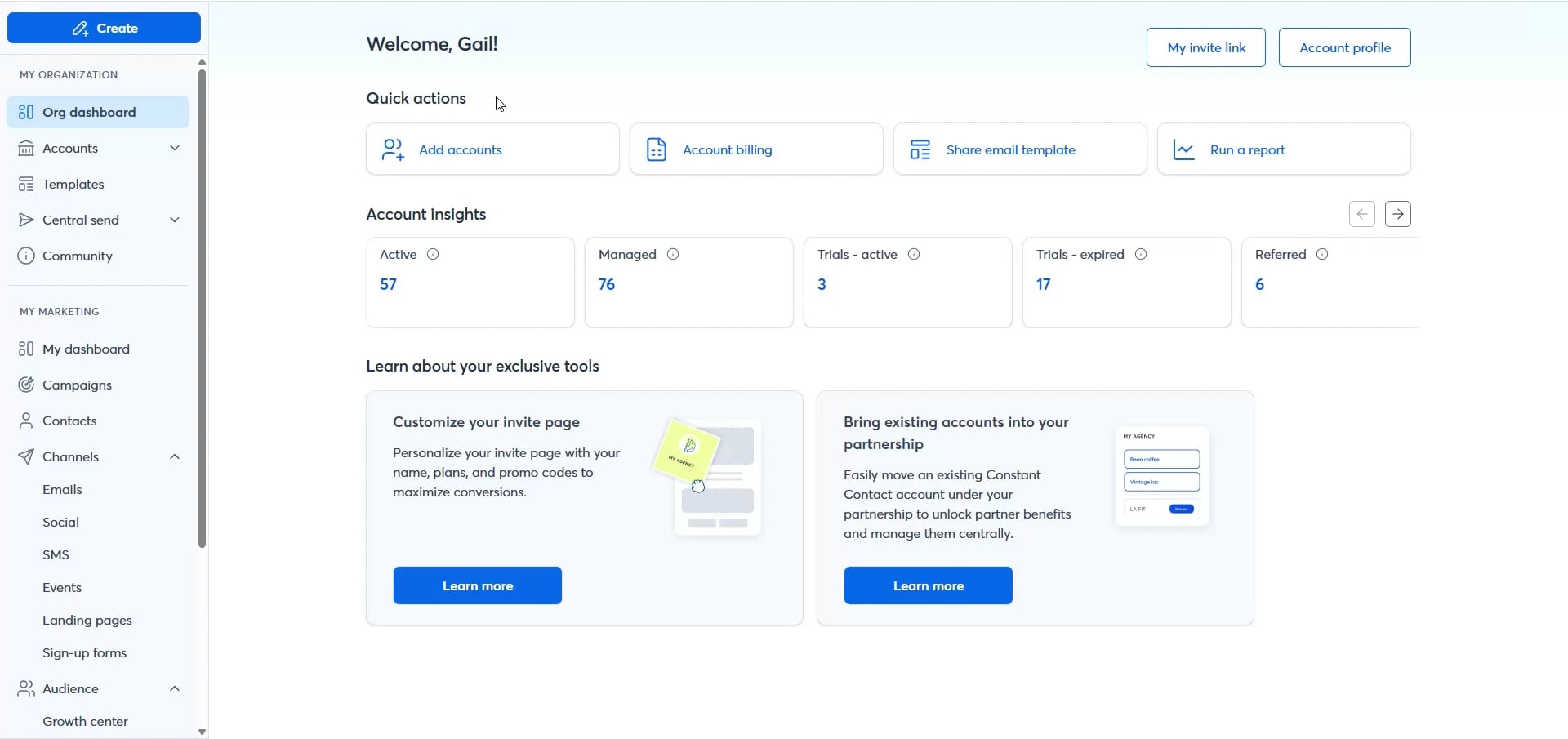Expand the Accounts menu chevron
The image size is (1568, 739).
[x=174, y=148]
